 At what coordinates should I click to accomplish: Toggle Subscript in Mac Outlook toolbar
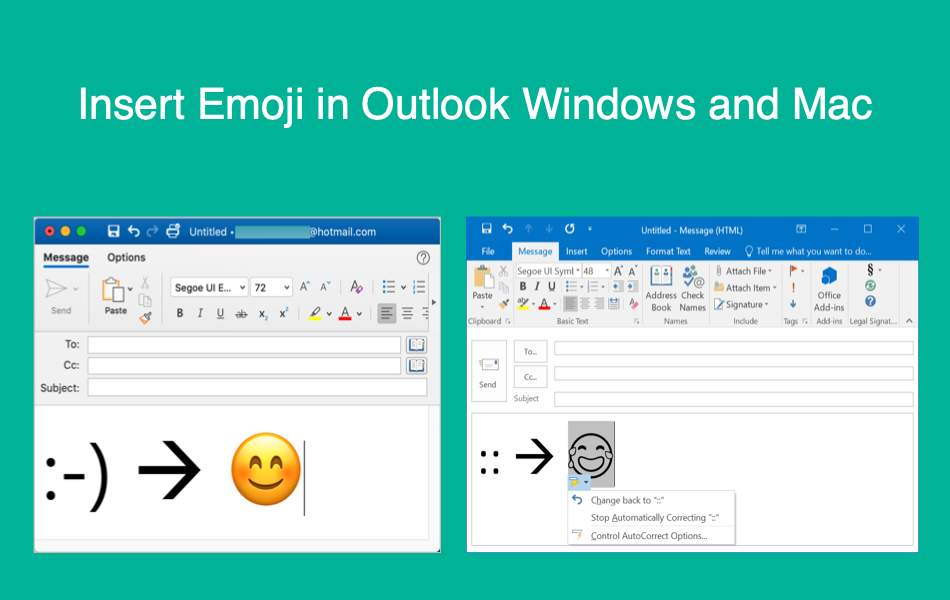(262, 314)
